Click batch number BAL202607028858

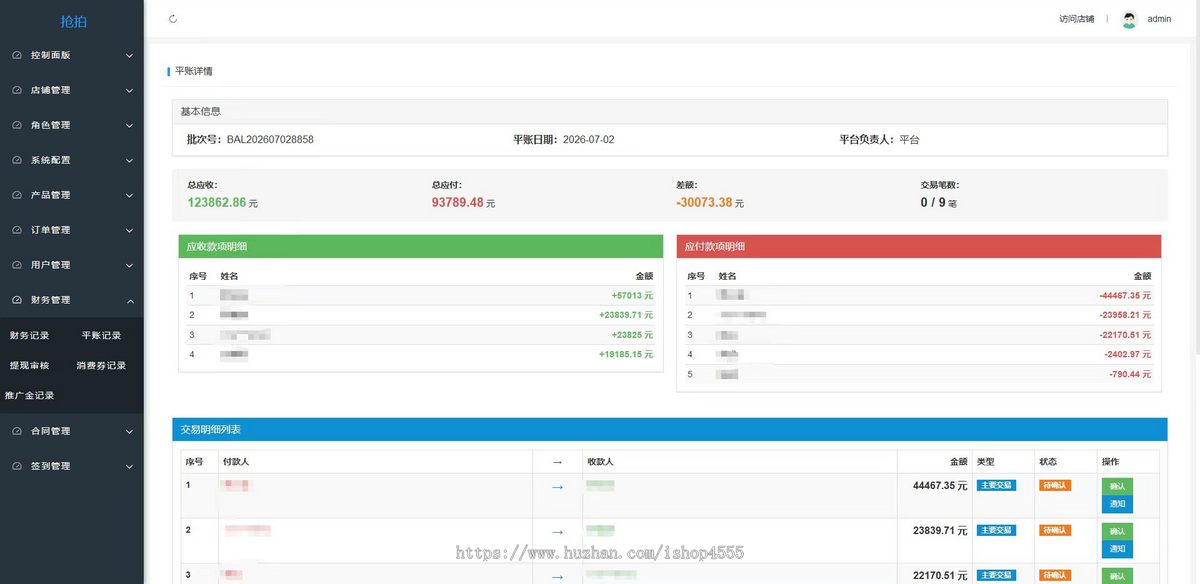click(x=270, y=140)
